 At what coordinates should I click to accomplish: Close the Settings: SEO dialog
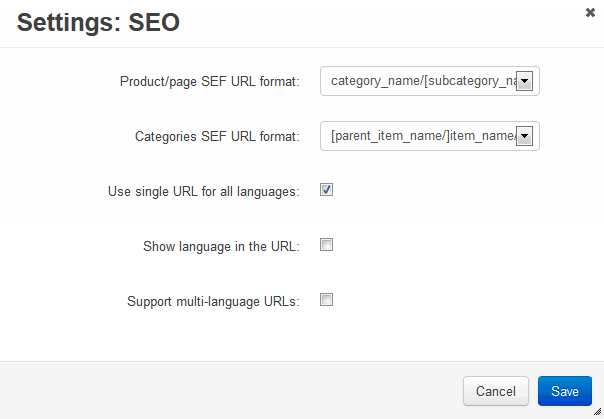(590, 13)
